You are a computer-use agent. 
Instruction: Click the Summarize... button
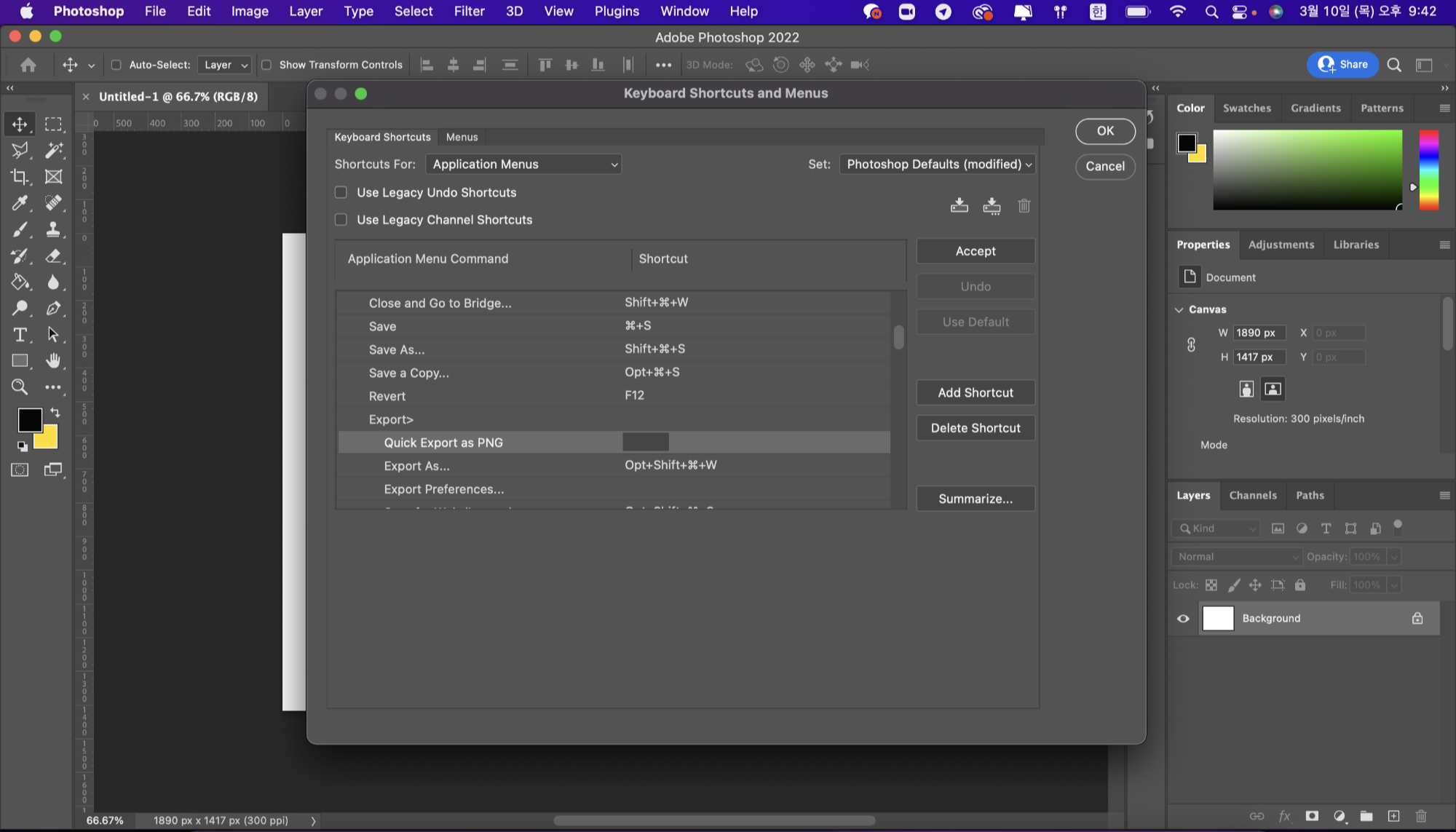coord(976,499)
